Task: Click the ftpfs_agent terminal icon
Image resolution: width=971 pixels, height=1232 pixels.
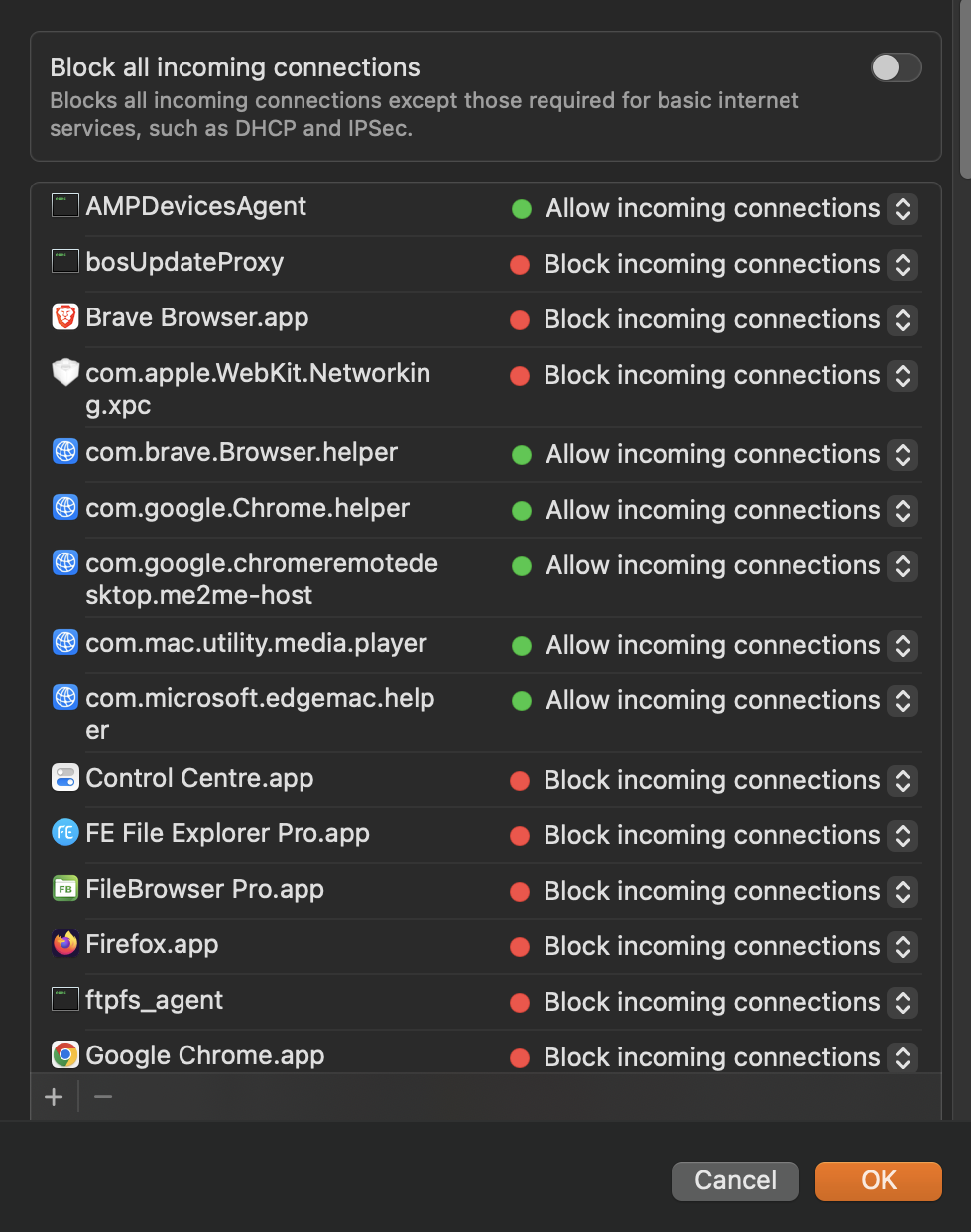Action: pos(65,1000)
